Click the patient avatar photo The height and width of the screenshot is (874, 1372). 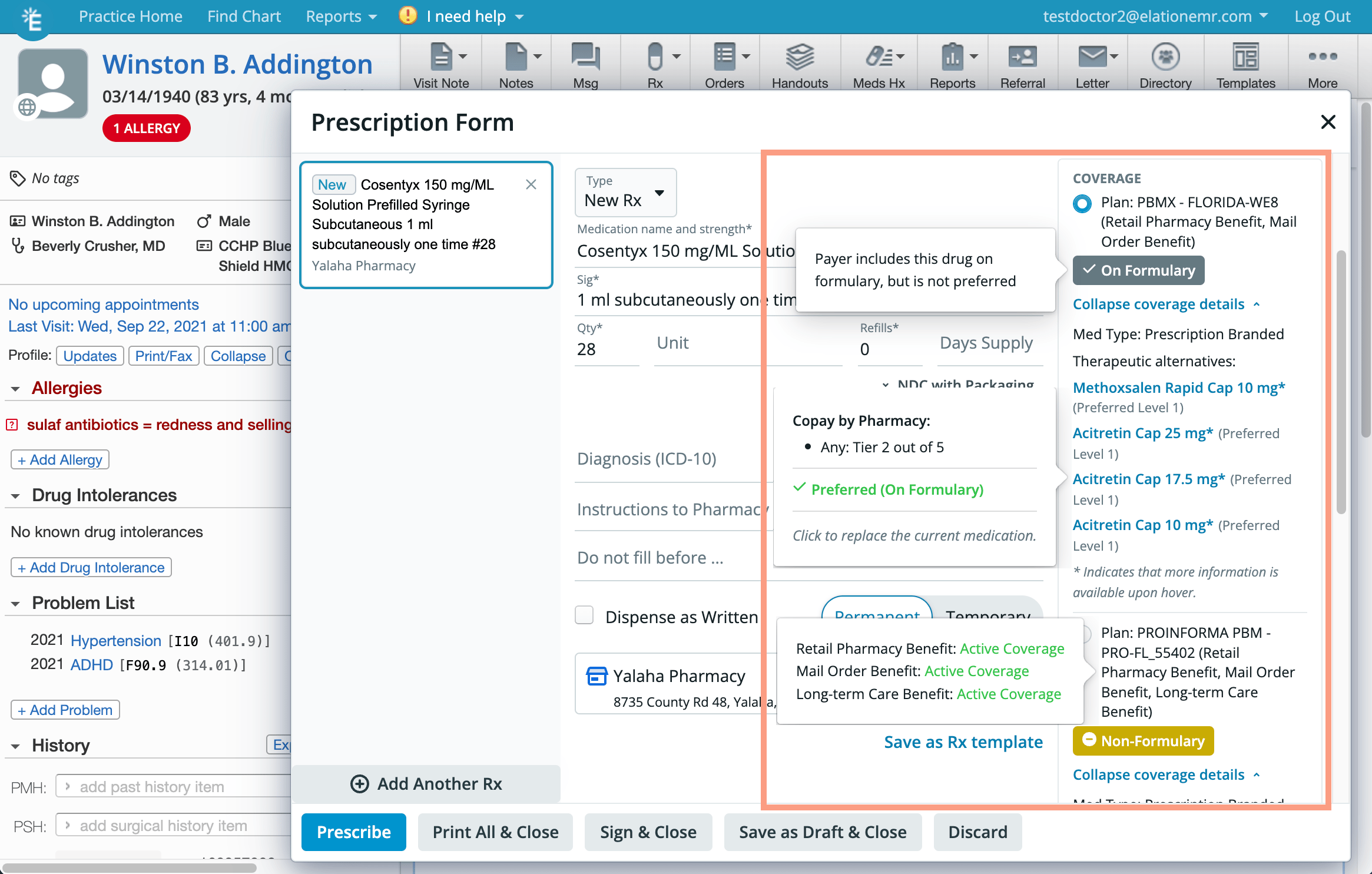pos(53,84)
